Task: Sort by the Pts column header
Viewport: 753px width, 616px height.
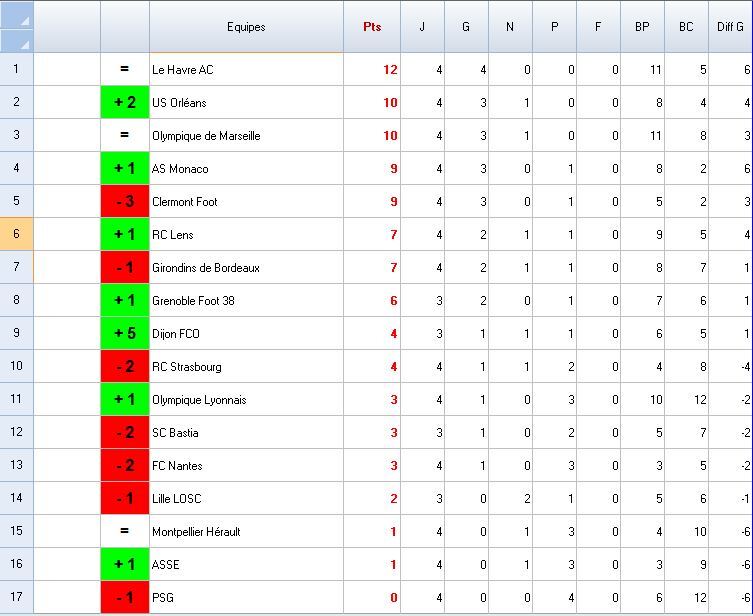Action: coord(372,27)
